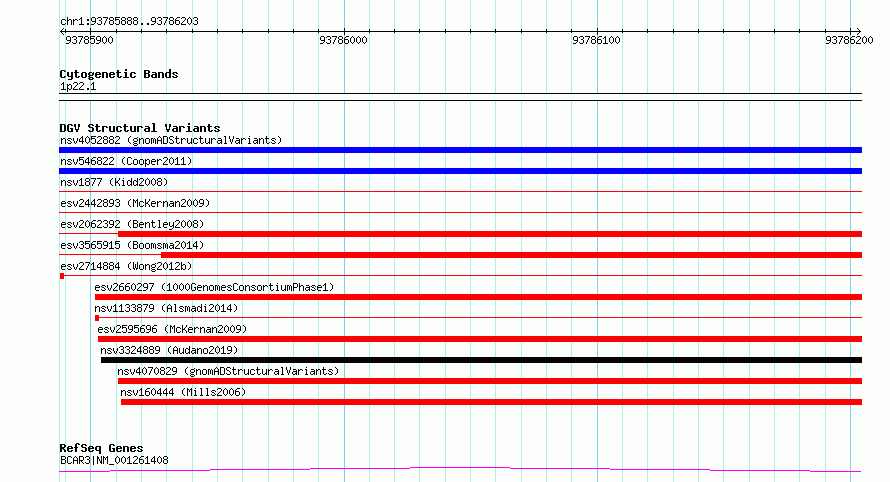890x482 pixels.
Task: Open variant nsv1877 (Kidd2008) label
Action: (114, 182)
